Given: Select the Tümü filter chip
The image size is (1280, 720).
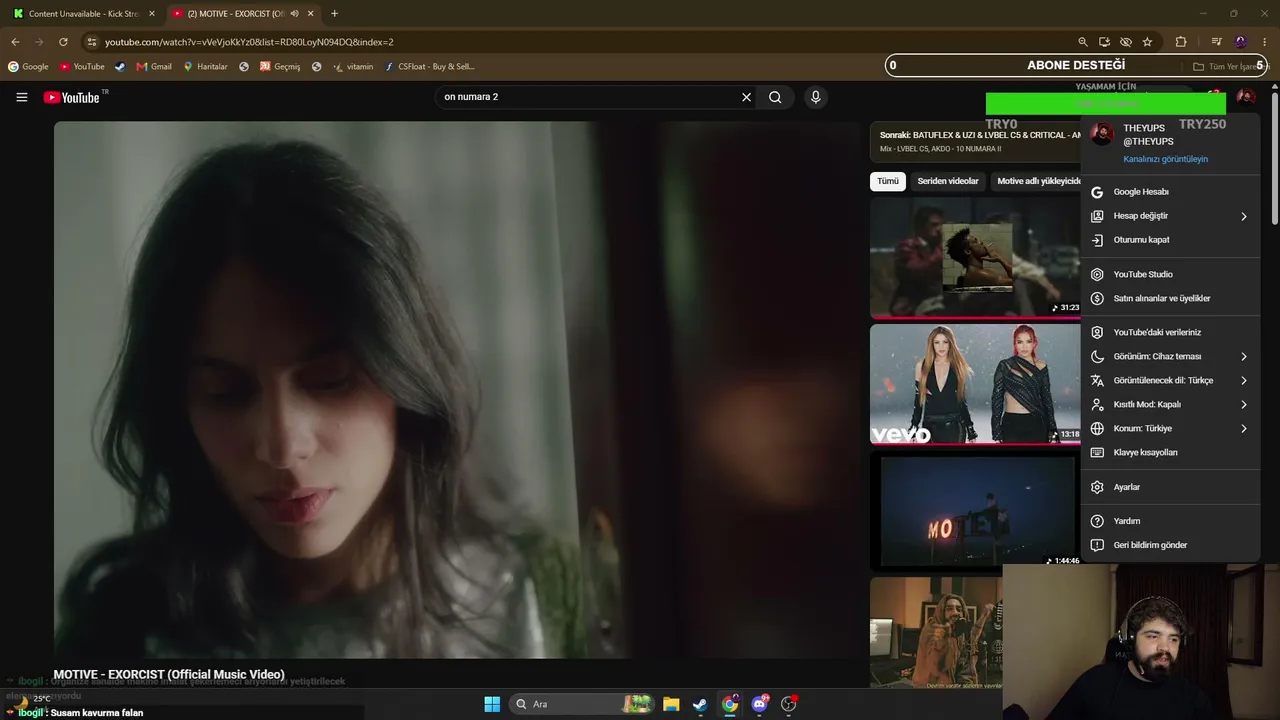Looking at the screenshot, I should pyautogui.click(x=888, y=181).
